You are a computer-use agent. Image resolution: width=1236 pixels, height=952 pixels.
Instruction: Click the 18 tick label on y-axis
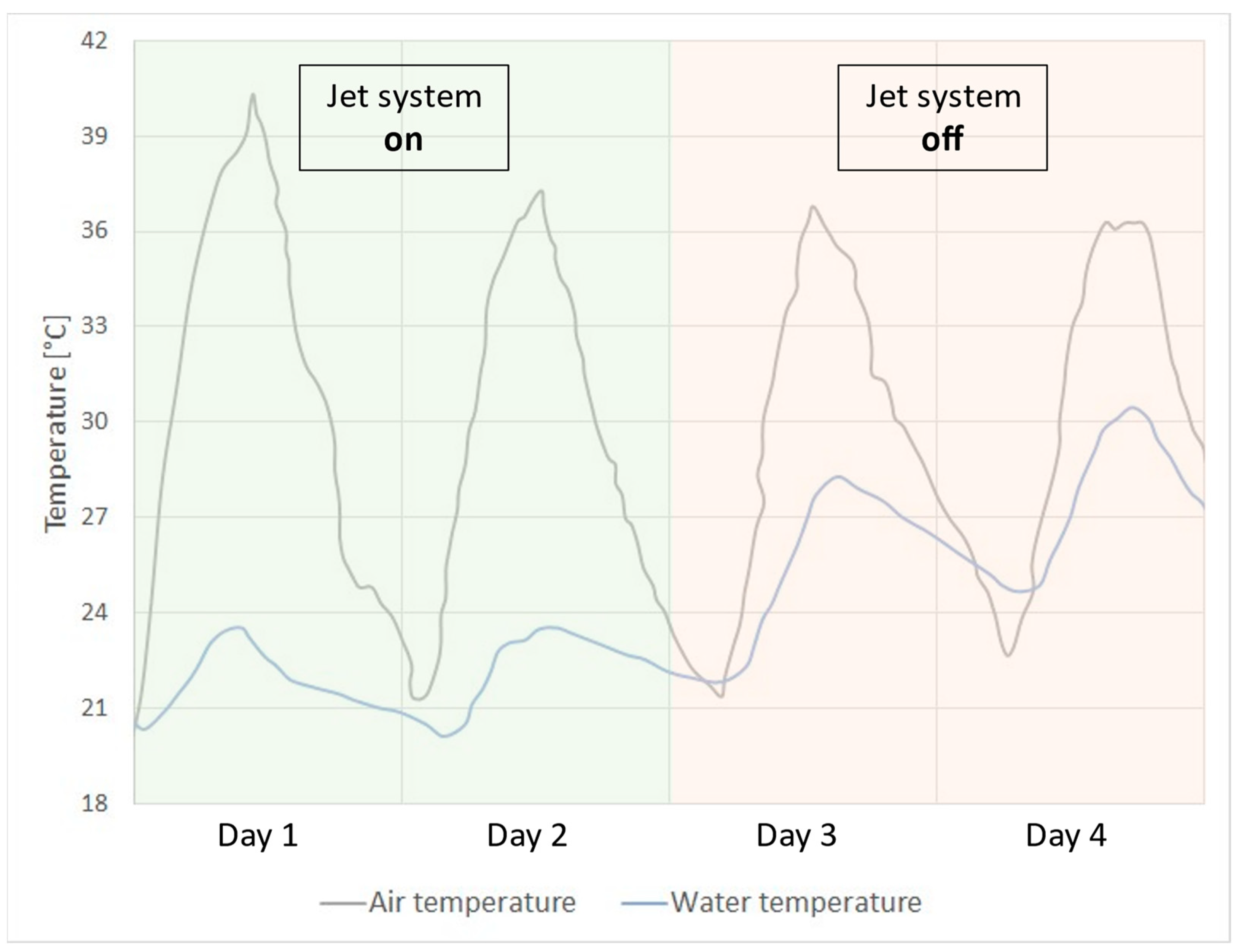pyautogui.click(x=94, y=803)
